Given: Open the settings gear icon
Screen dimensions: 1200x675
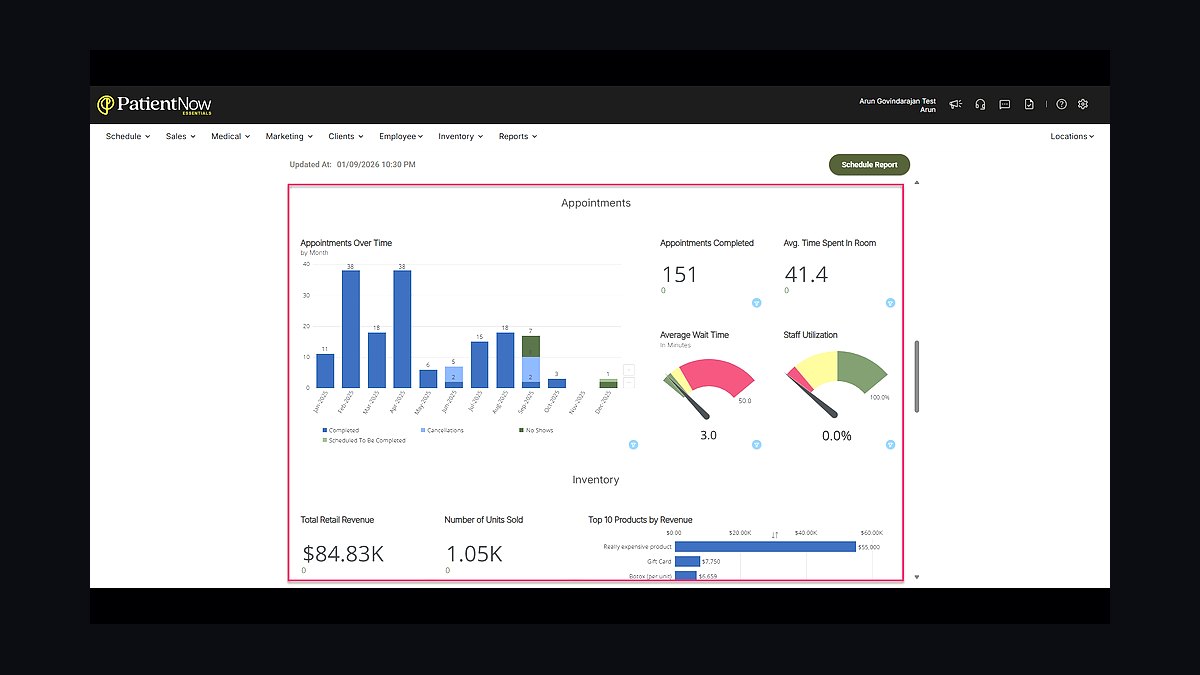Looking at the screenshot, I should coord(1083,104).
